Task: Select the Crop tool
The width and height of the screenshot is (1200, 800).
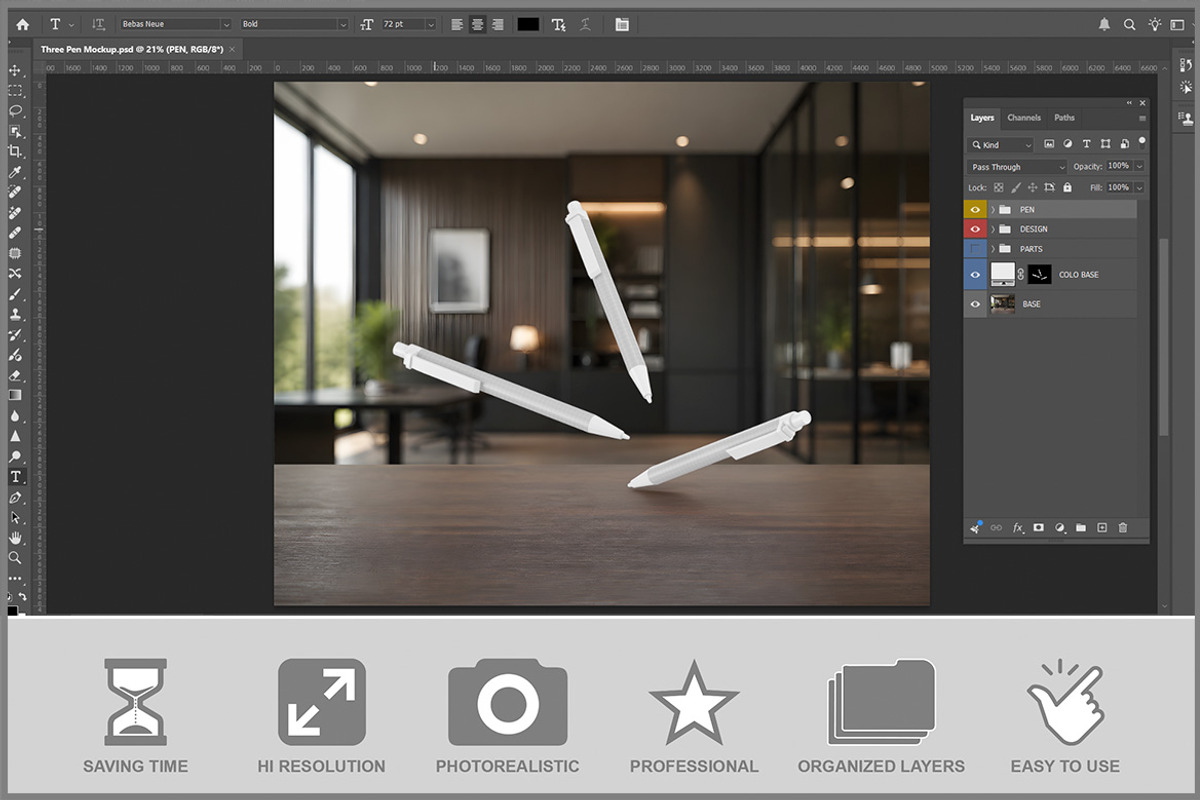Action: coord(15,151)
